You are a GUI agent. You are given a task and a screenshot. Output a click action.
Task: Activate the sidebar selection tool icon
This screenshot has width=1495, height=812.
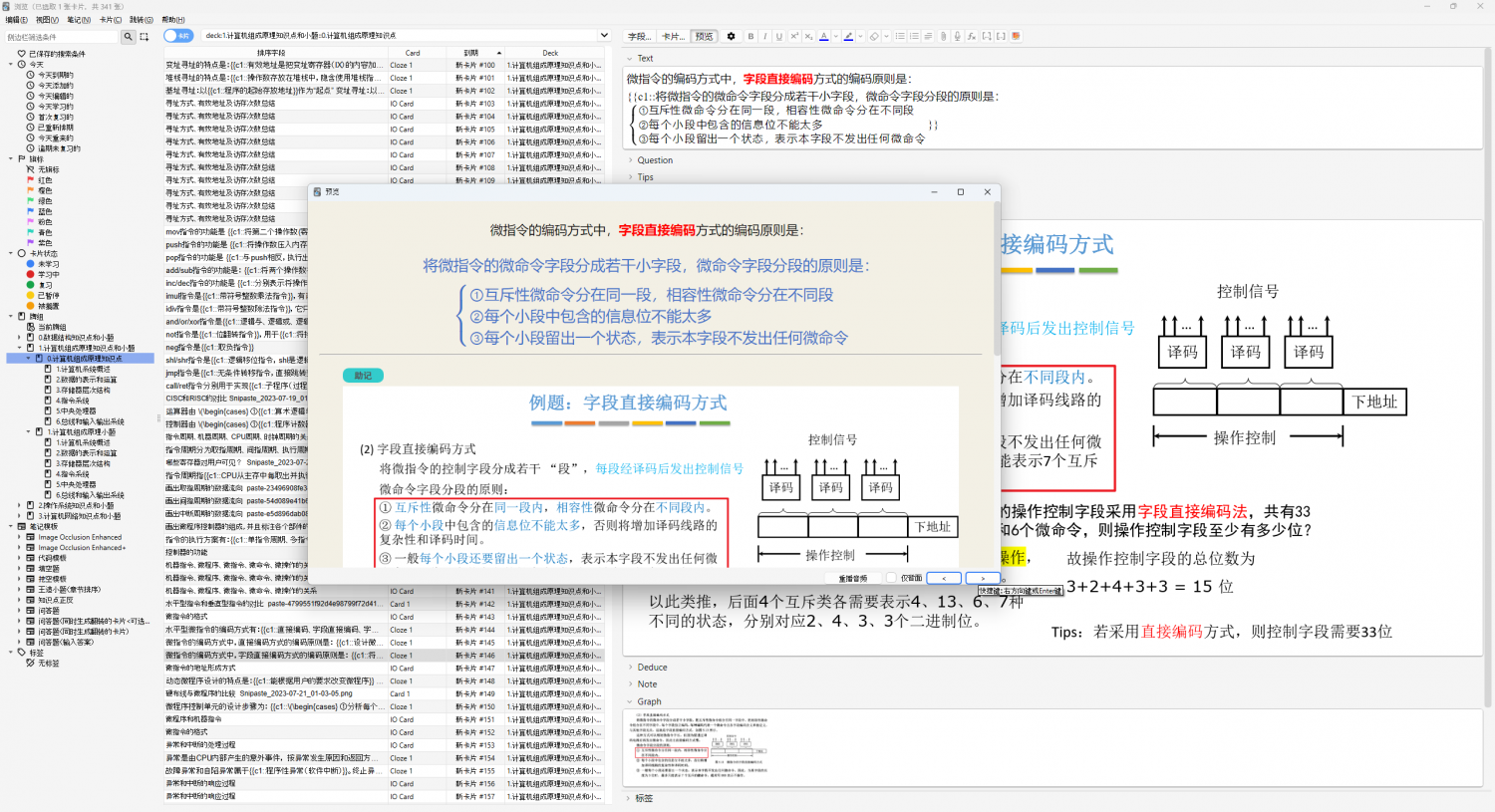pos(144,37)
